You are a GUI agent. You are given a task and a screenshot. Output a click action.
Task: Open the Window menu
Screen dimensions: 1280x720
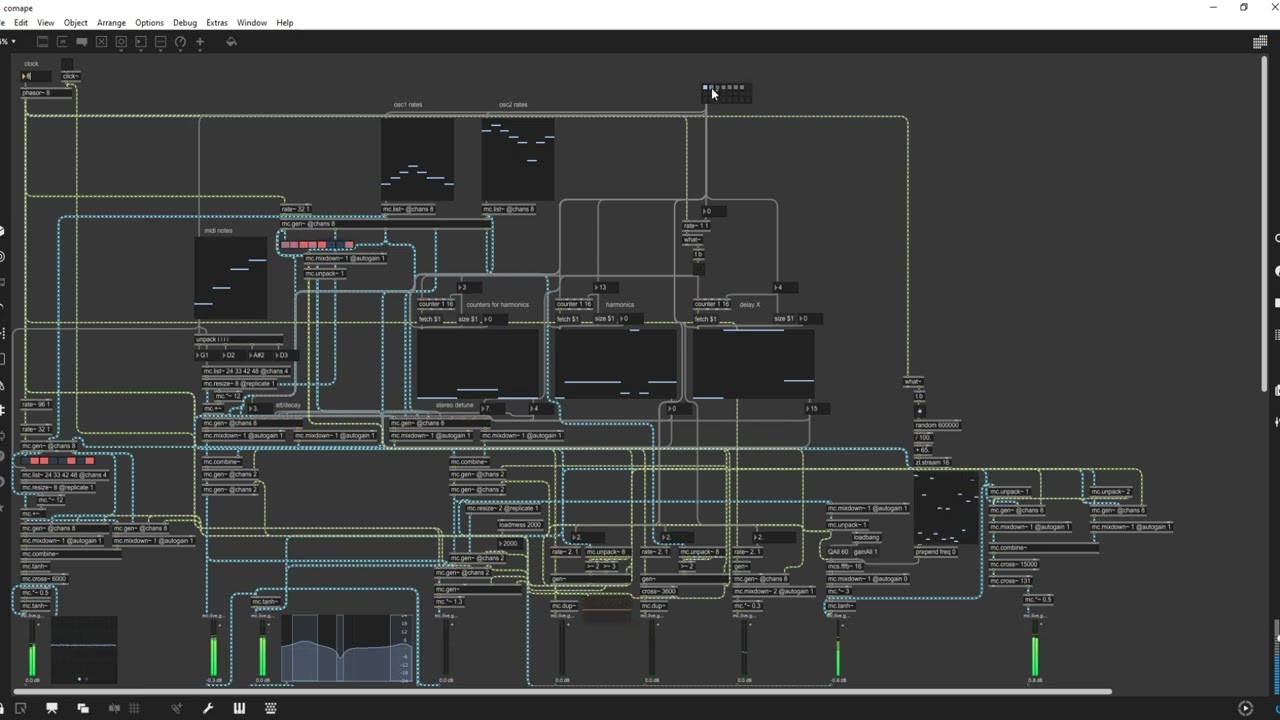click(252, 22)
